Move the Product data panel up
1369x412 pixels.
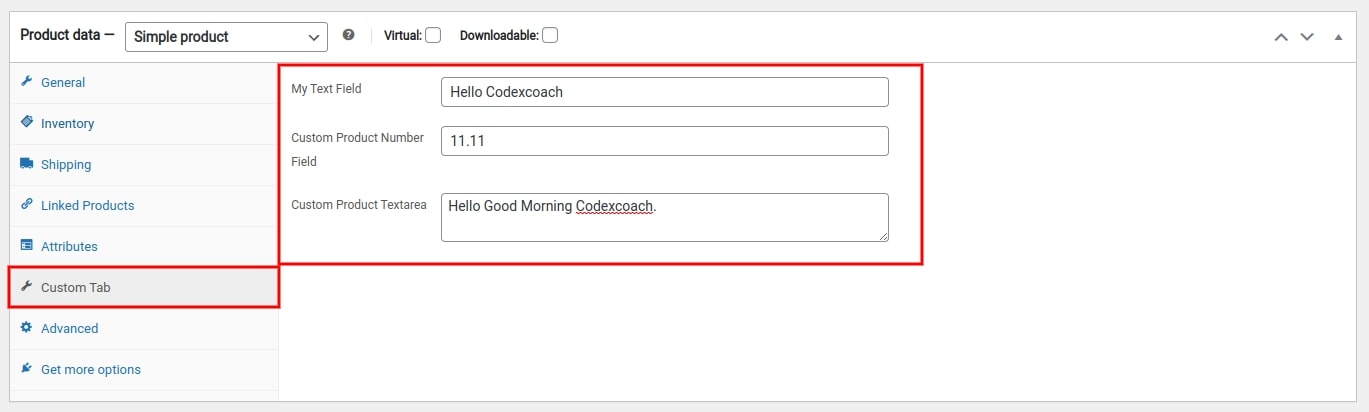coord(1281,37)
